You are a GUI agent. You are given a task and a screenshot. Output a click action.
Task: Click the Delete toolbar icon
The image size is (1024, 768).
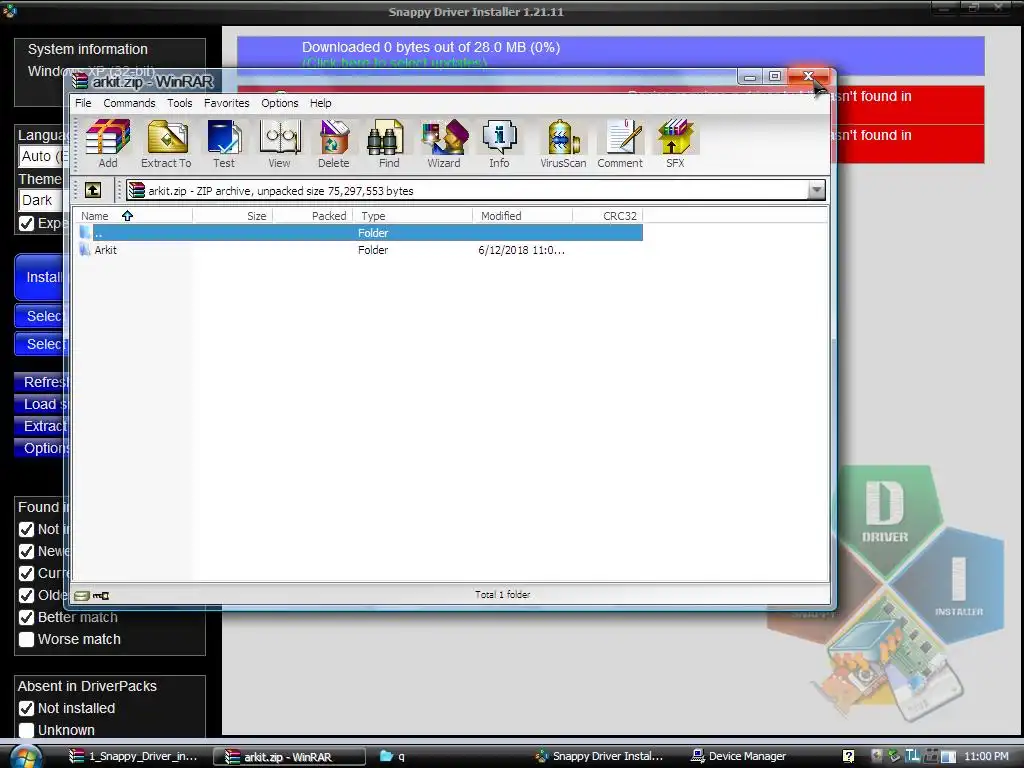(x=334, y=144)
